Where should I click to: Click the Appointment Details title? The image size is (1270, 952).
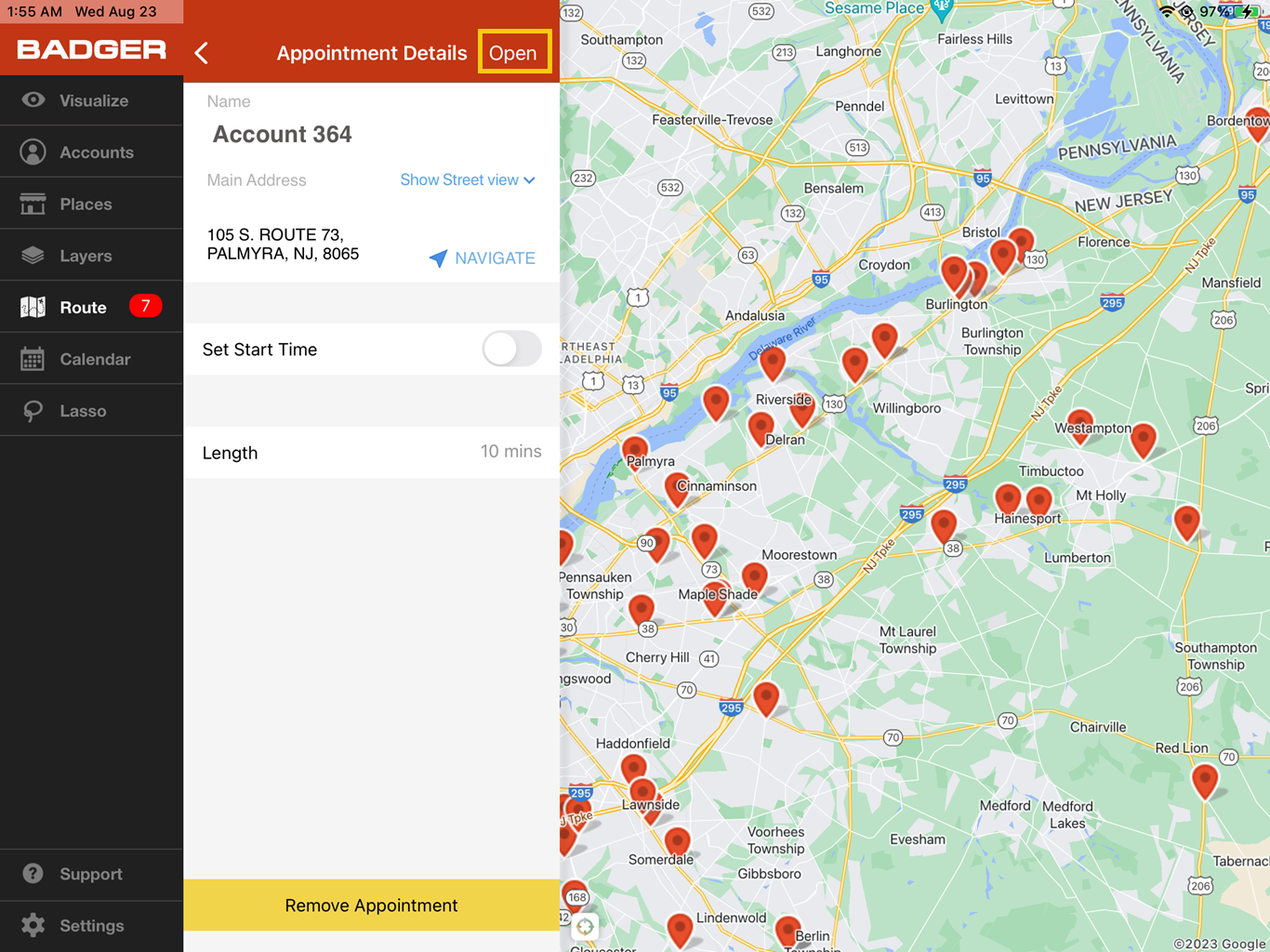pyautogui.click(x=372, y=53)
